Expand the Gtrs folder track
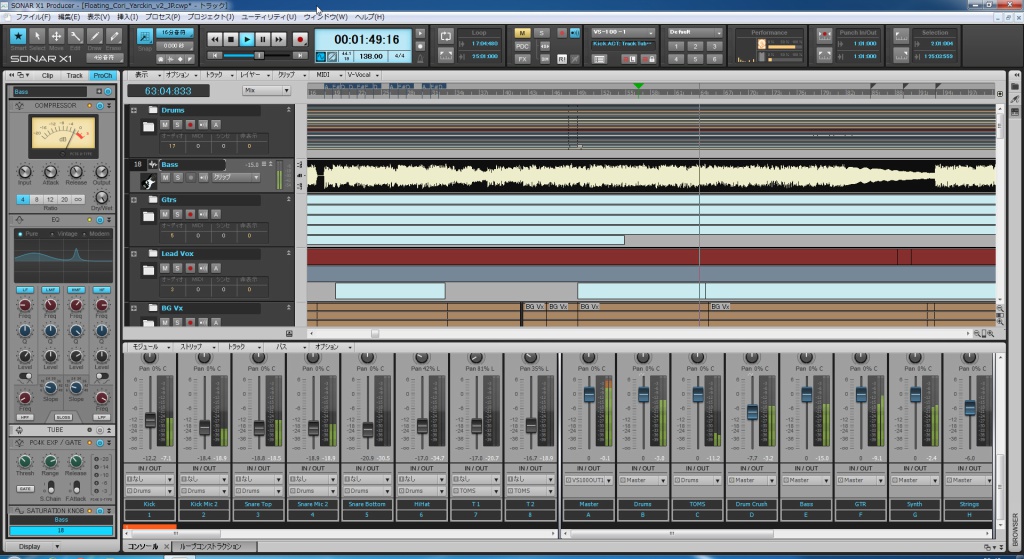 click(x=134, y=200)
